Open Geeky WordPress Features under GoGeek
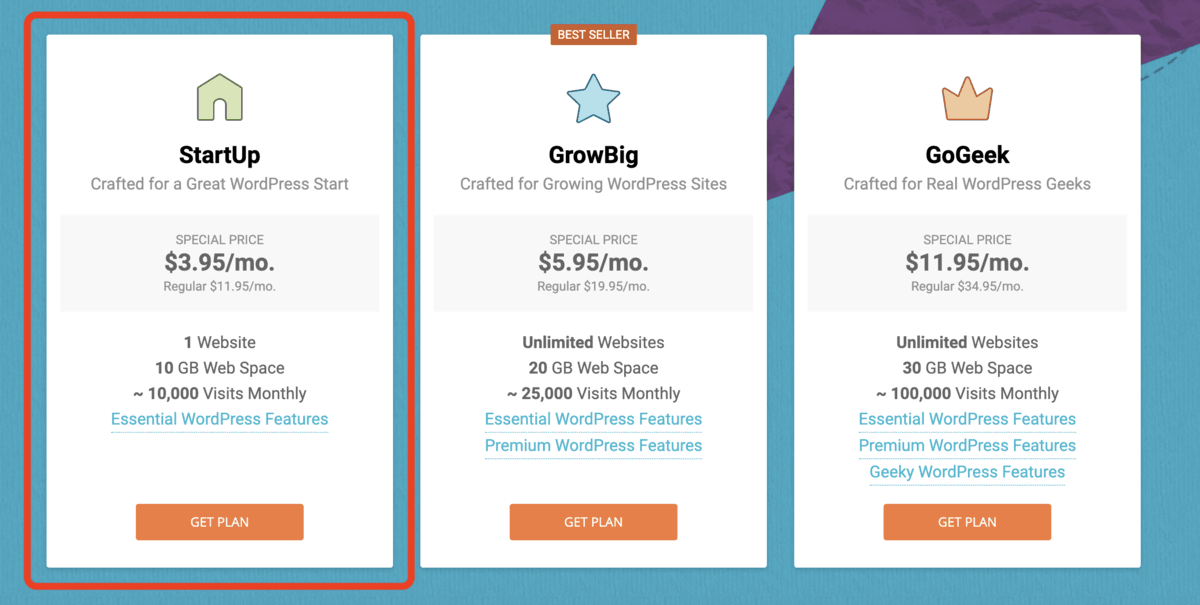 point(967,471)
